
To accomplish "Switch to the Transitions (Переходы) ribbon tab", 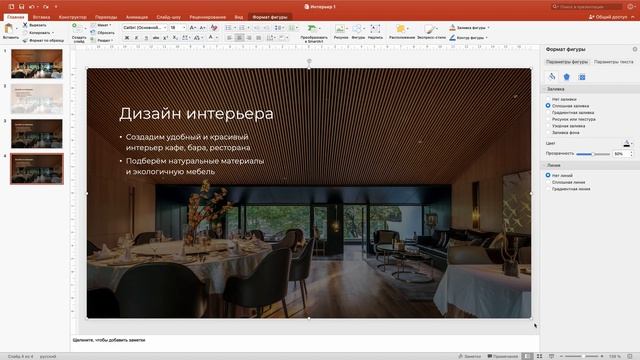I will tap(106, 17).
